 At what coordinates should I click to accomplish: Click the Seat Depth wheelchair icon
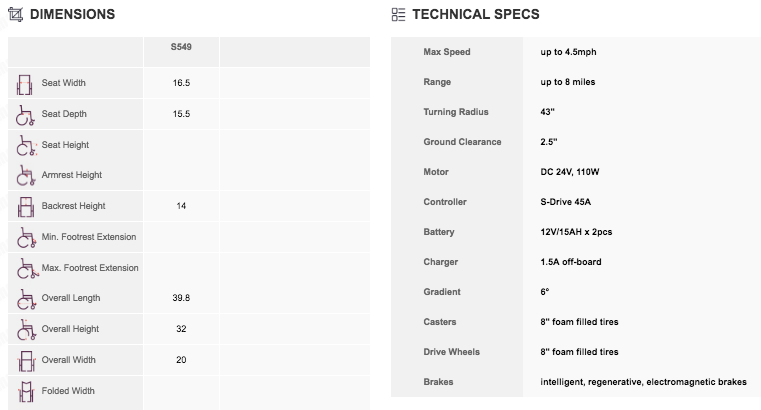[x=25, y=115]
